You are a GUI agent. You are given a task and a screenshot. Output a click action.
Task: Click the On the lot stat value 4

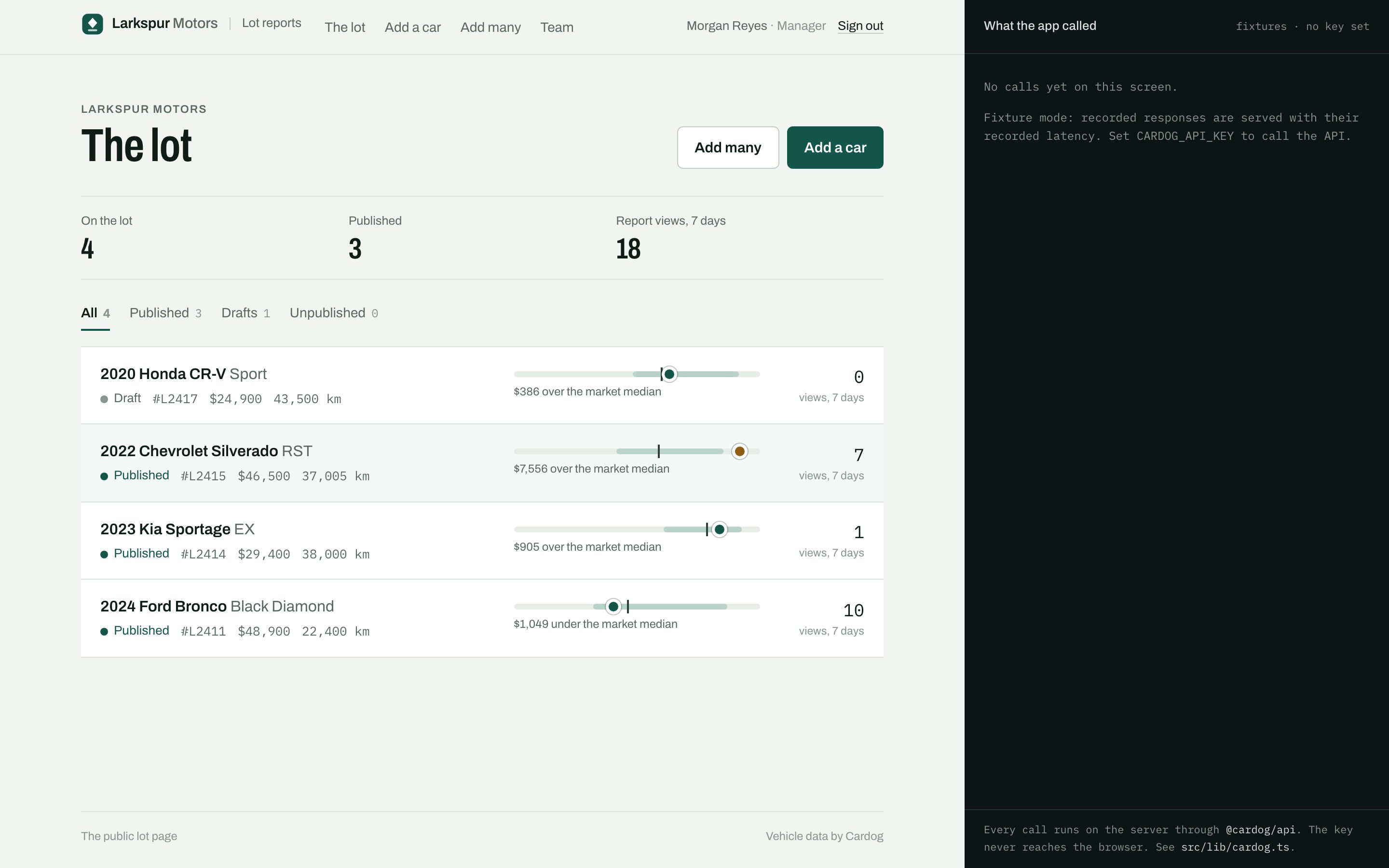[87, 248]
